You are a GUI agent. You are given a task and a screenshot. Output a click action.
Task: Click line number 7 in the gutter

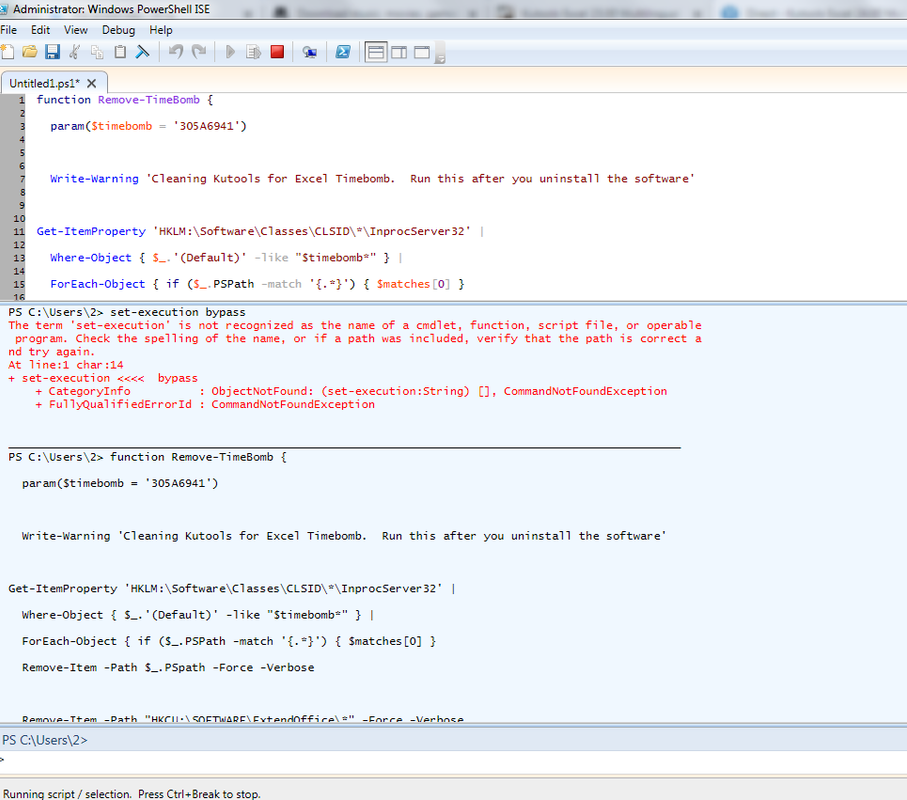tap(22, 179)
